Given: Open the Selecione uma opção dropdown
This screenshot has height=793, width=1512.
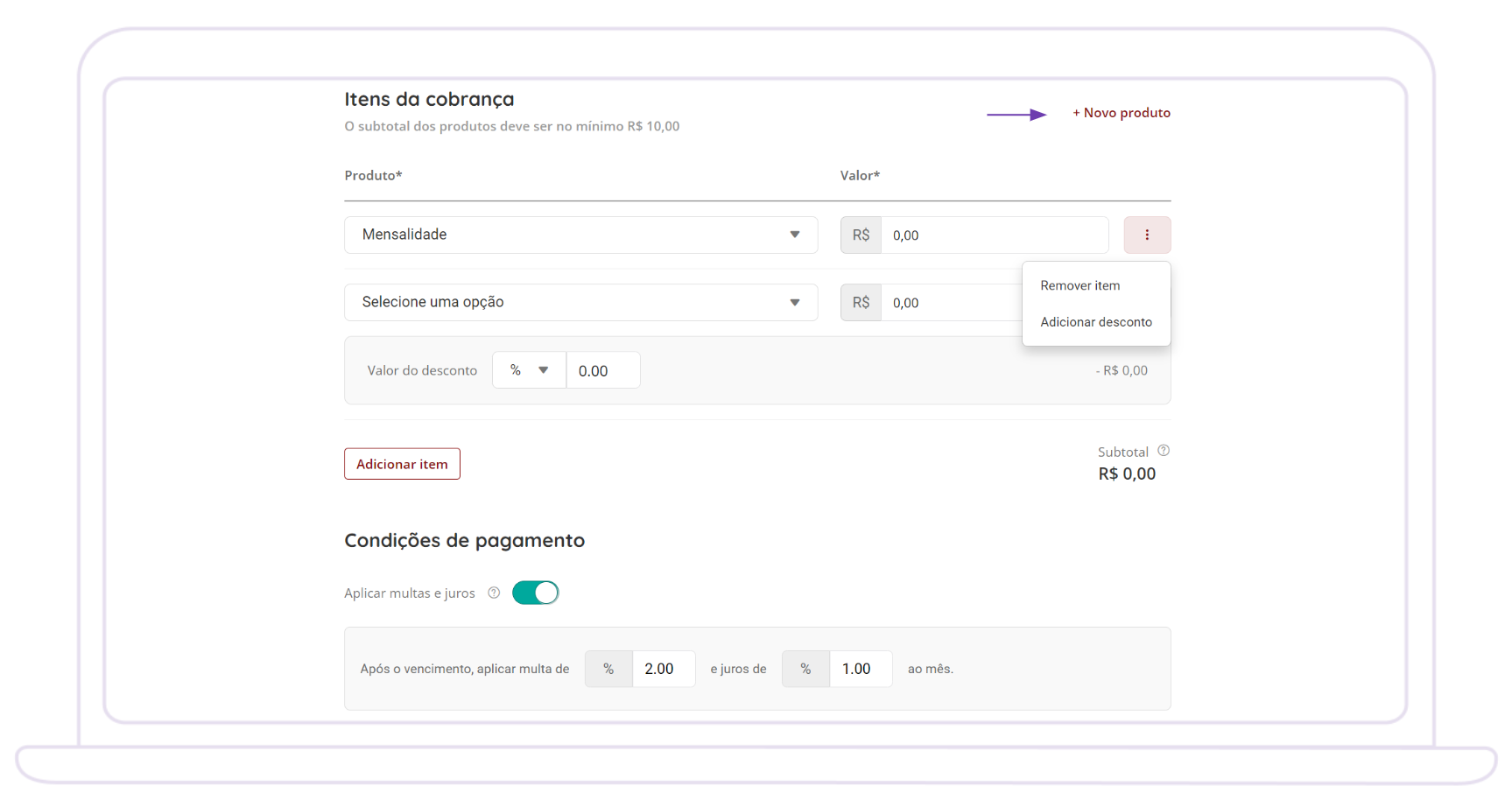Looking at the screenshot, I should pos(580,302).
